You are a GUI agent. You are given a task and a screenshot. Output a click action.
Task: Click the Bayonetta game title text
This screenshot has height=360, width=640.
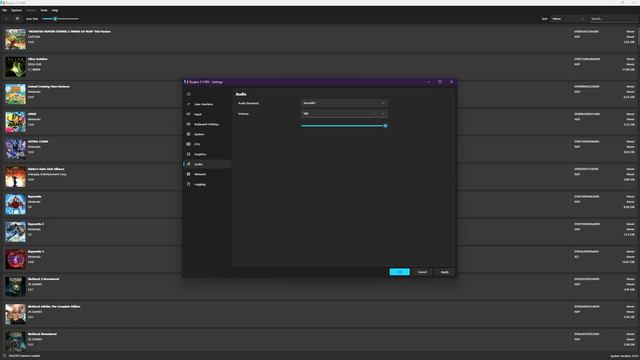point(35,196)
